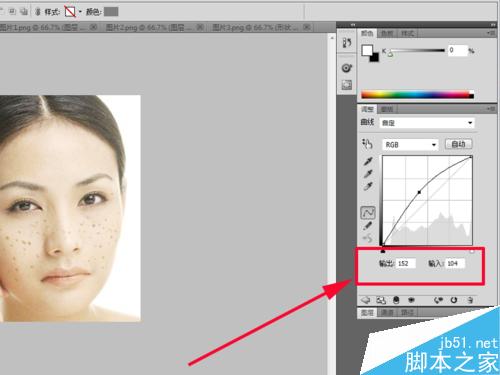Toggle clip-to-layer icon in adjustments footer
This screenshot has height=375, width=500.
(x=396, y=300)
